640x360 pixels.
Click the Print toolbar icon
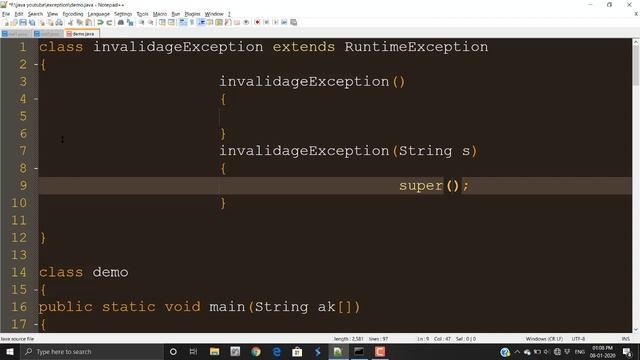tap(59, 22)
